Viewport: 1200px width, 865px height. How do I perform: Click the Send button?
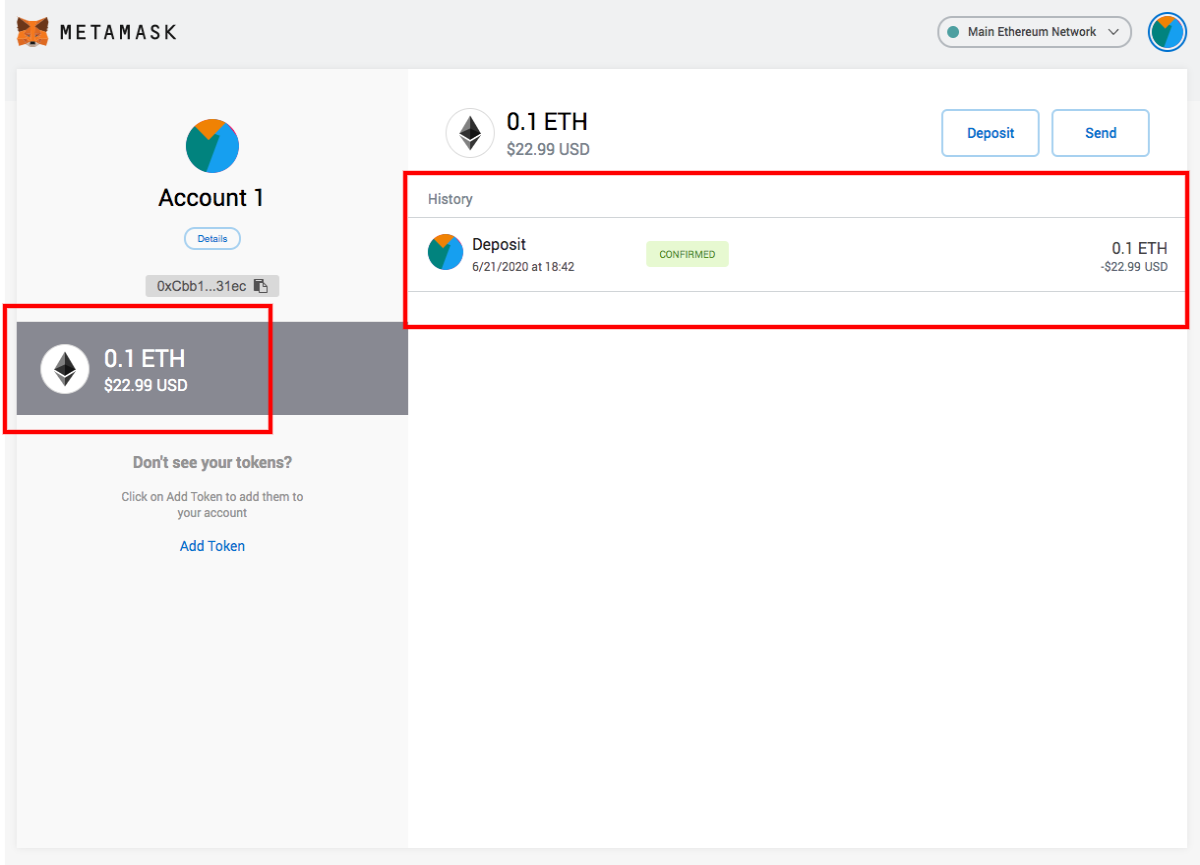point(1101,133)
